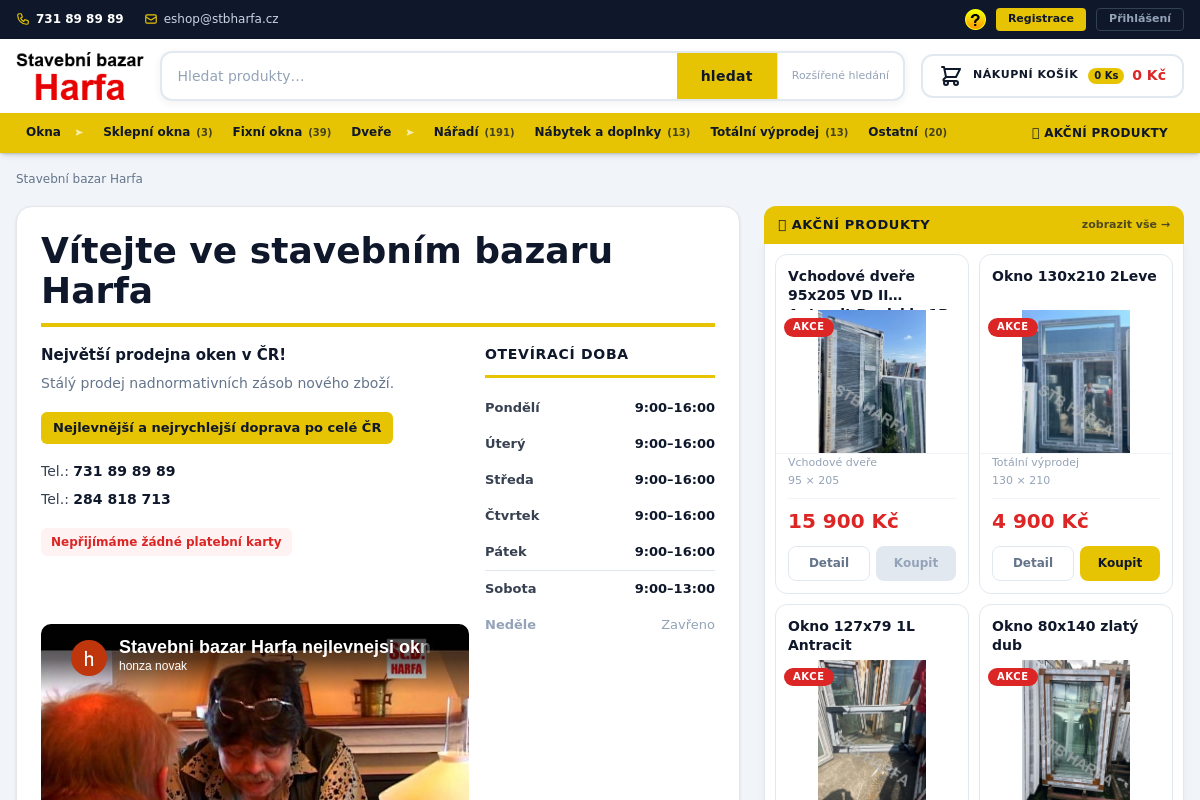Open the Totální výprodej category
This screenshot has width=1200, height=800.
(x=779, y=132)
